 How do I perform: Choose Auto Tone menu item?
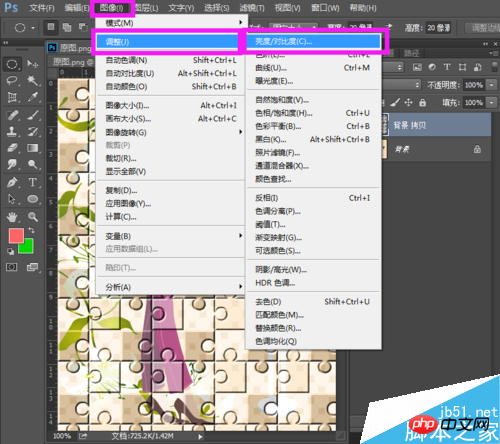[171, 60]
